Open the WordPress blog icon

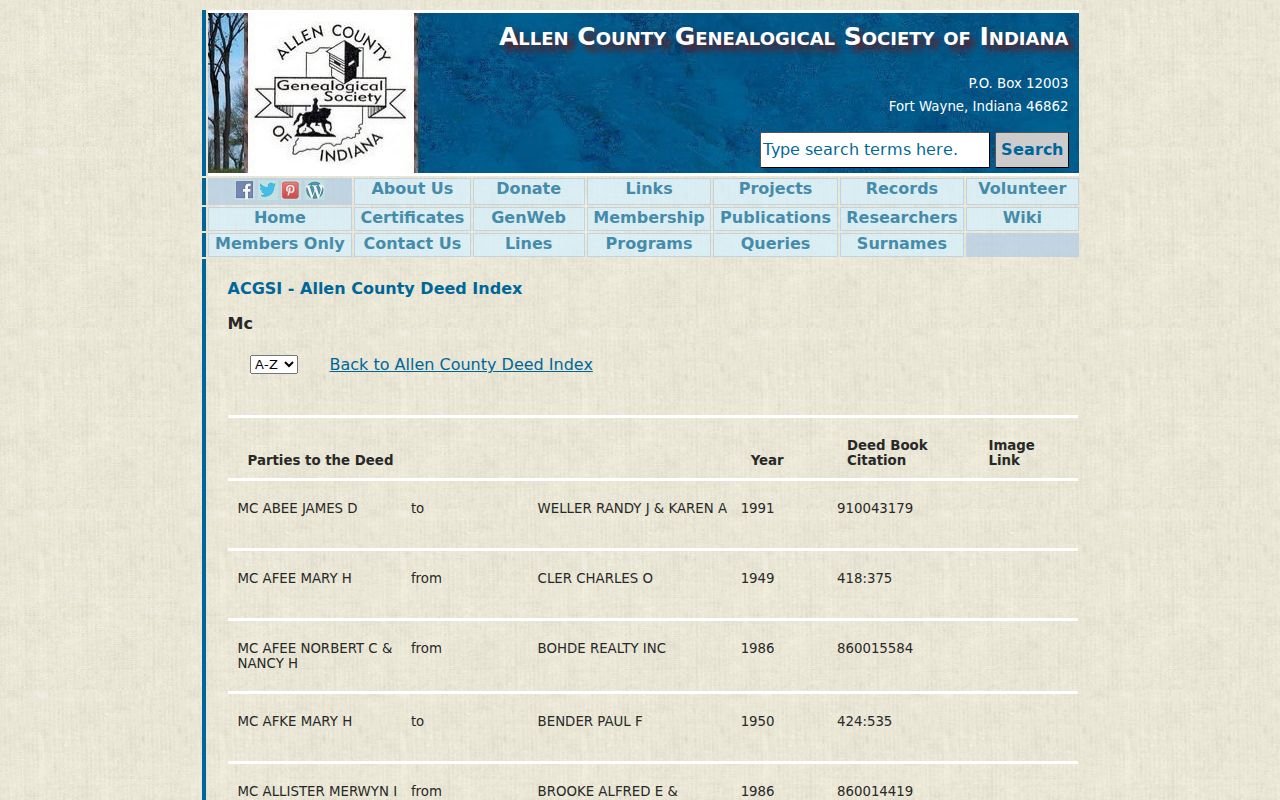click(x=315, y=190)
